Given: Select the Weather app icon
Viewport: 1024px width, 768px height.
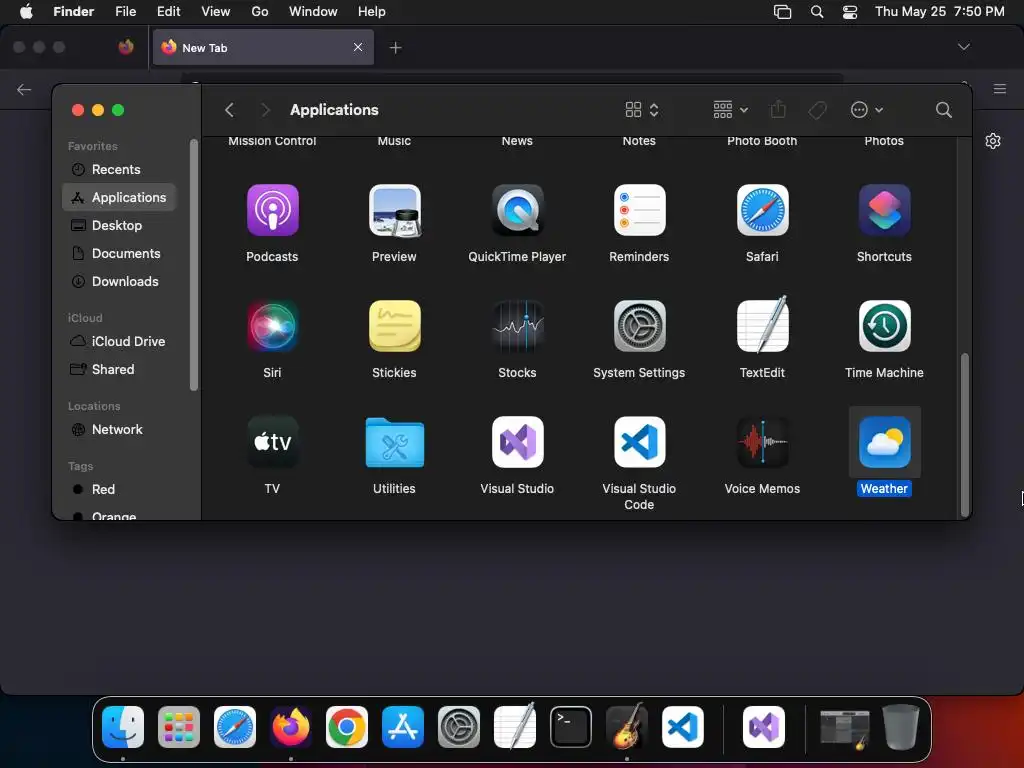Looking at the screenshot, I should click(x=884, y=442).
